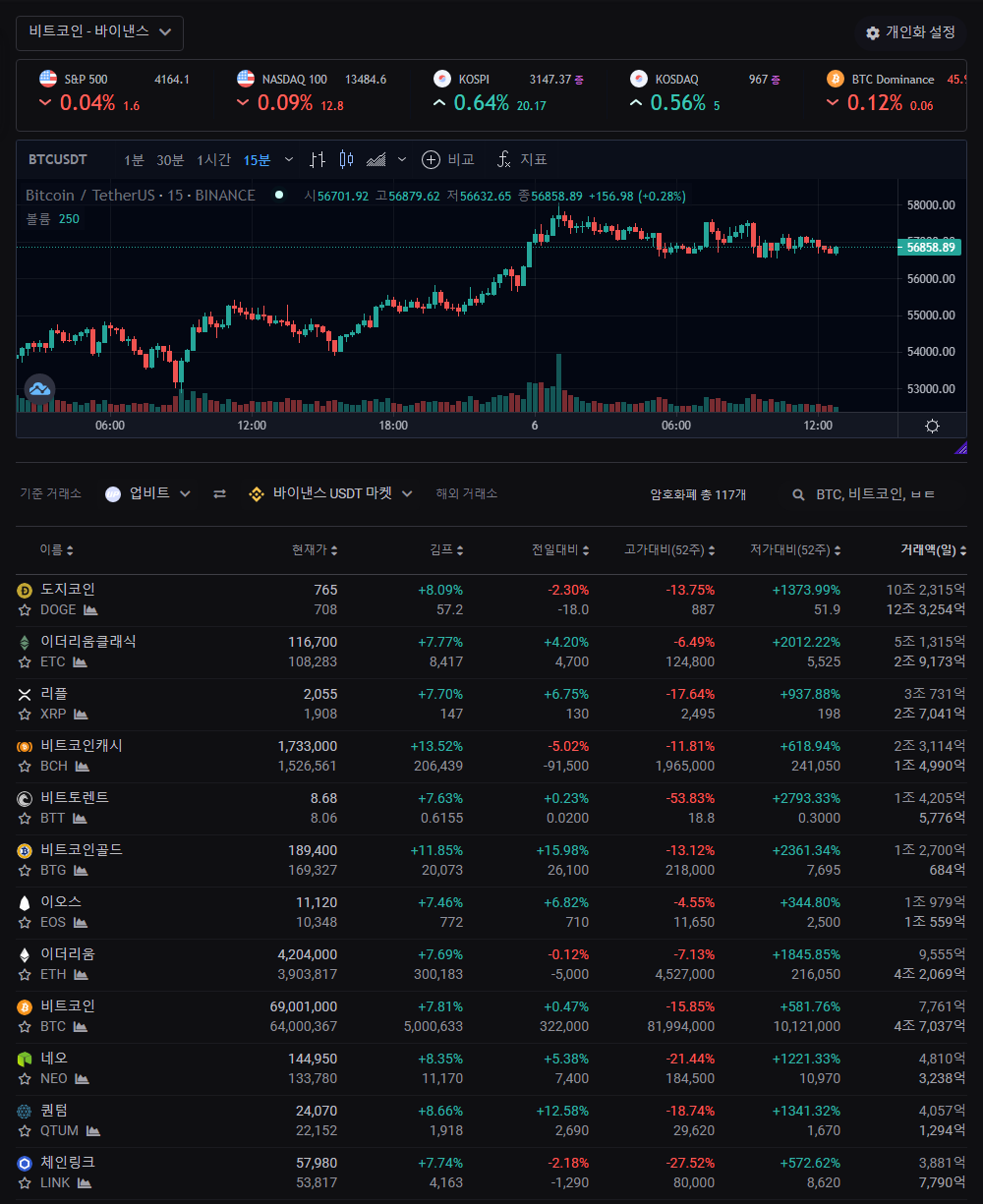The width and height of the screenshot is (983, 1204).
Task: Expand the chart style chevron dropdown
Action: click(x=402, y=159)
